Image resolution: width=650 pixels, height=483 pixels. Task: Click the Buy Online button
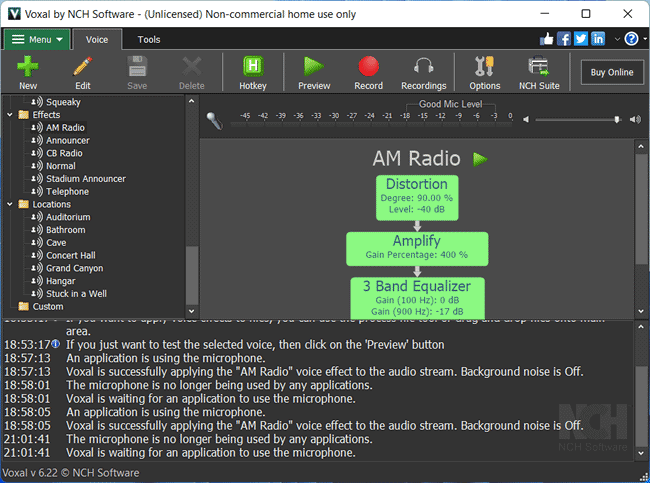[612, 72]
